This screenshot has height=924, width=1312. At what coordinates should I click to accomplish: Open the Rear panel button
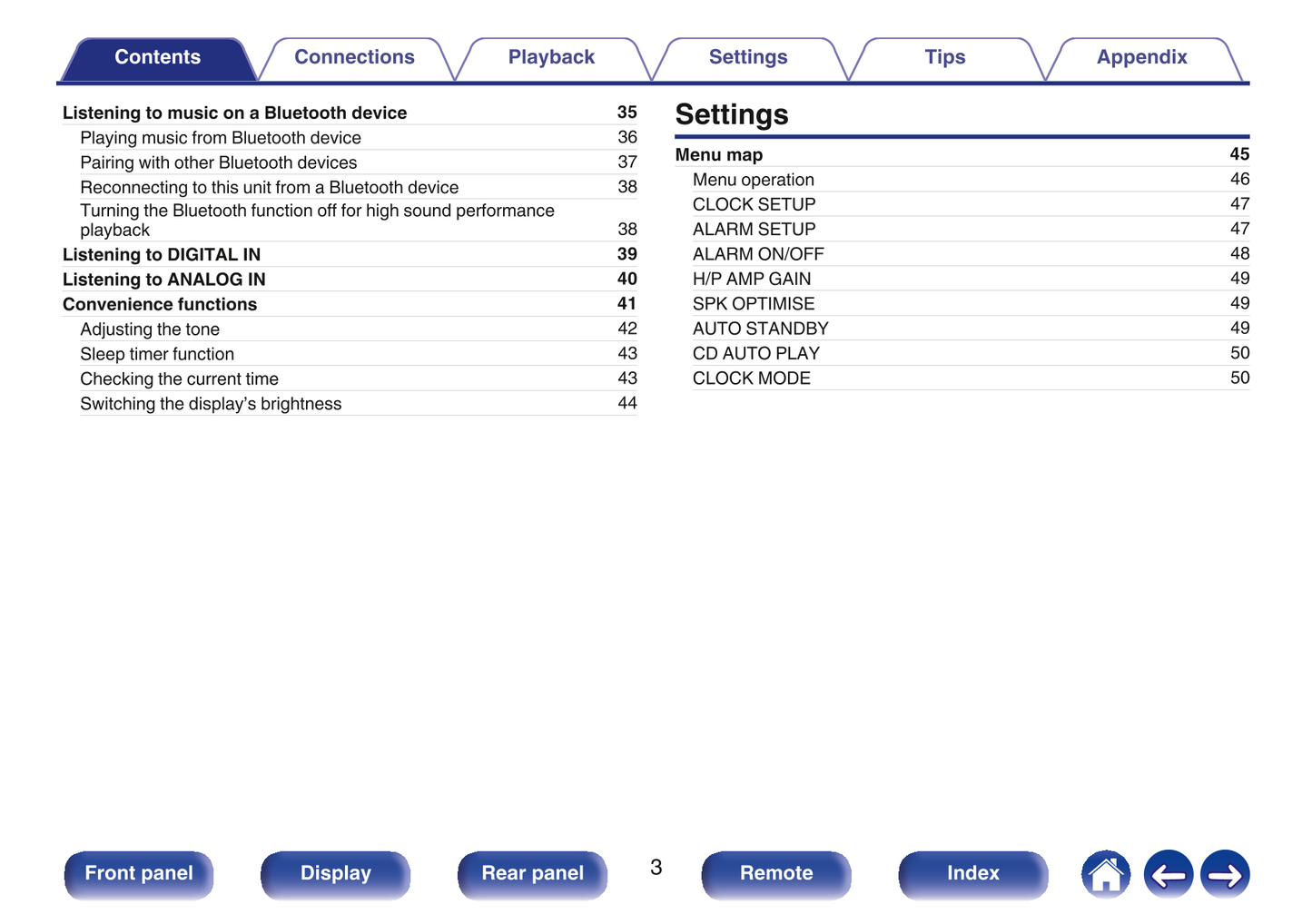[532, 873]
